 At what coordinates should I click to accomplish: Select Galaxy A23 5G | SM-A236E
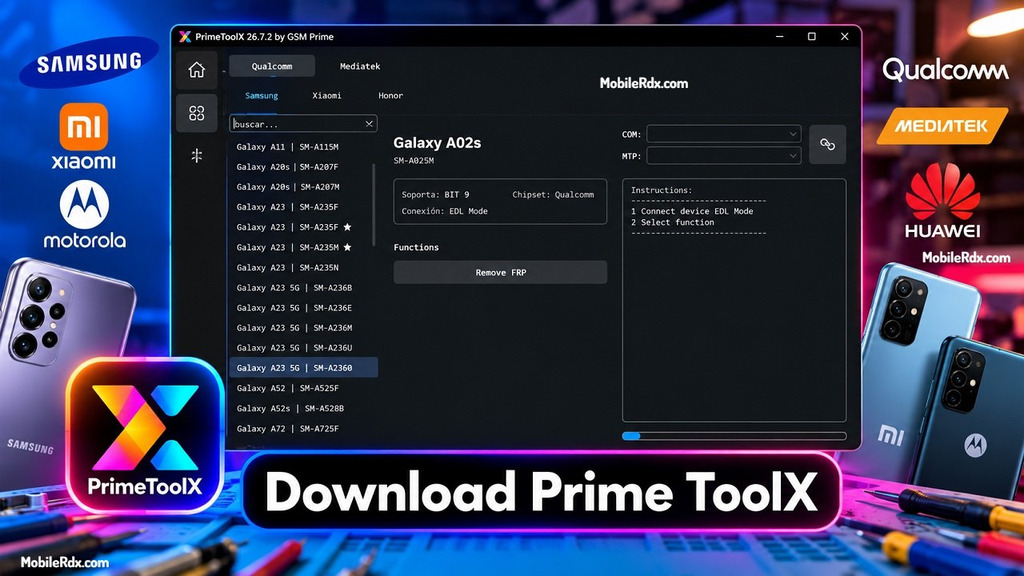[x=294, y=308]
